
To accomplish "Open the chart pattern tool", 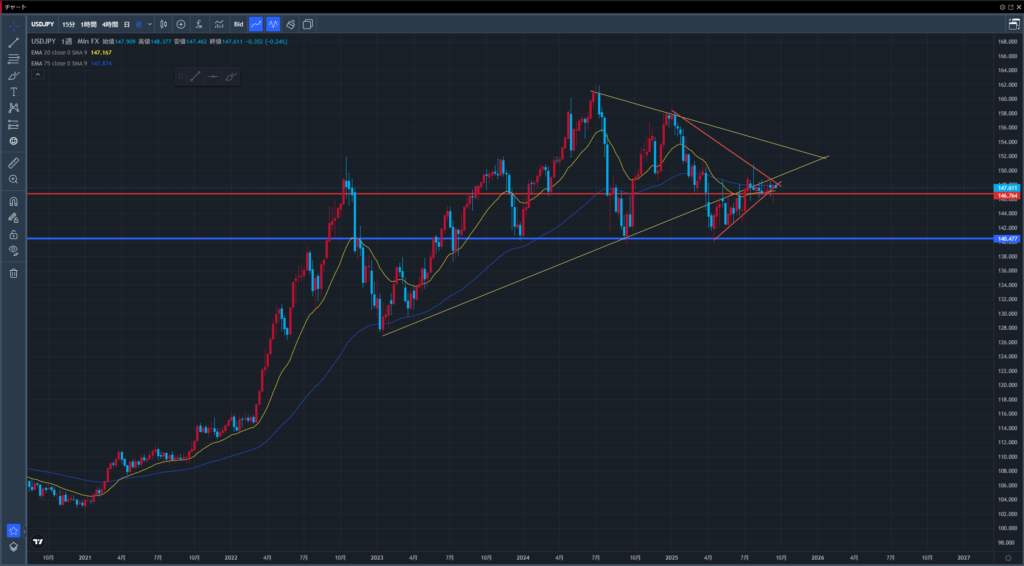I will tap(14, 107).
